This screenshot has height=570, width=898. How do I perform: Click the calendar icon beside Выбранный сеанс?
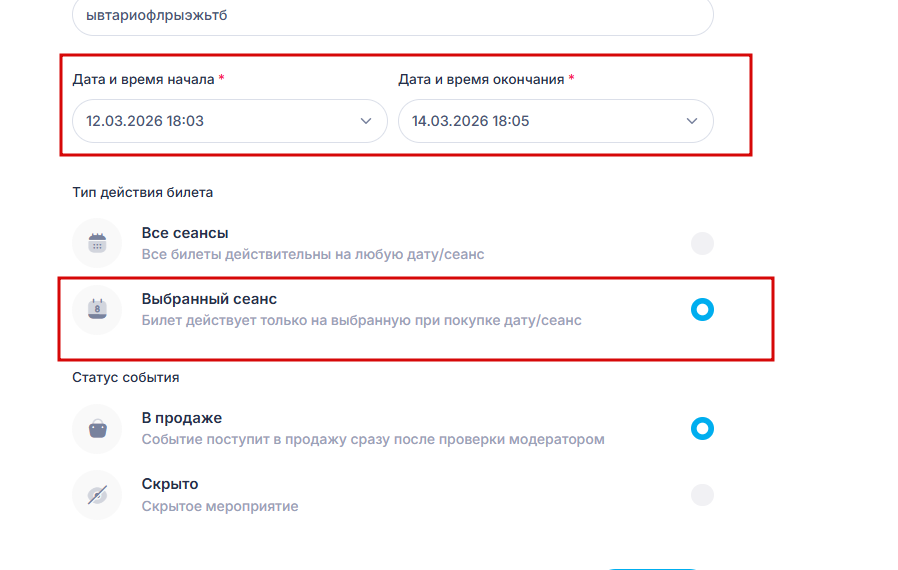[x=97, y=309]
